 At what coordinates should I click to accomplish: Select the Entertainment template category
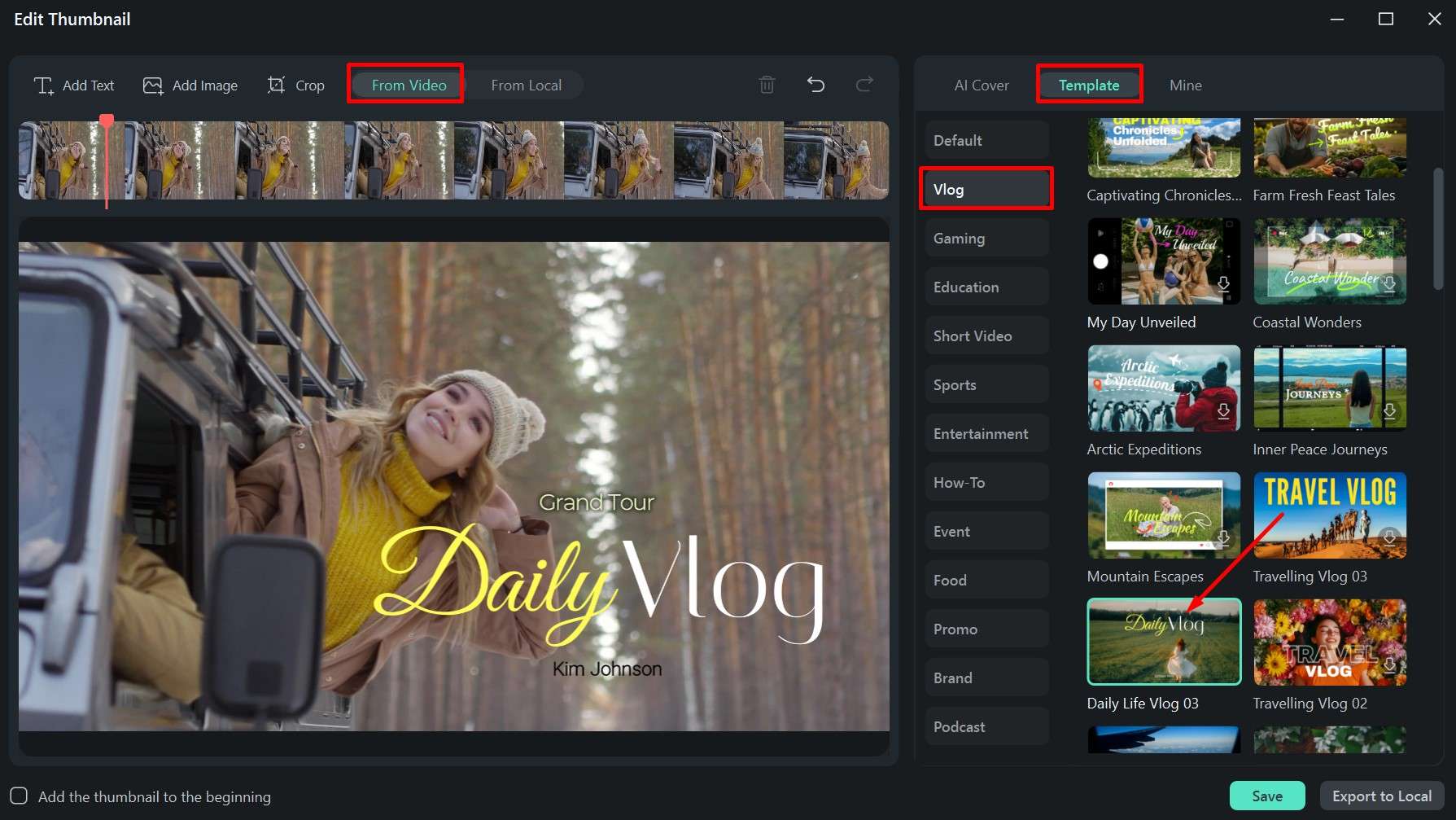(x=986, y=433)
